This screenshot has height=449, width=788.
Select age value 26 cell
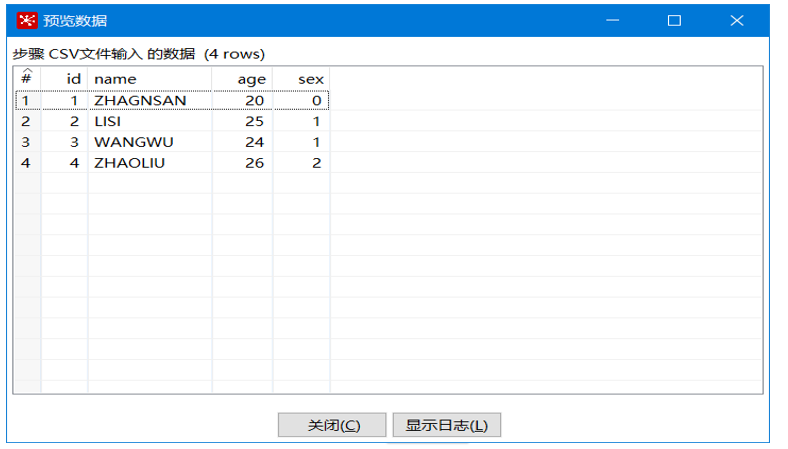[243, 163]
